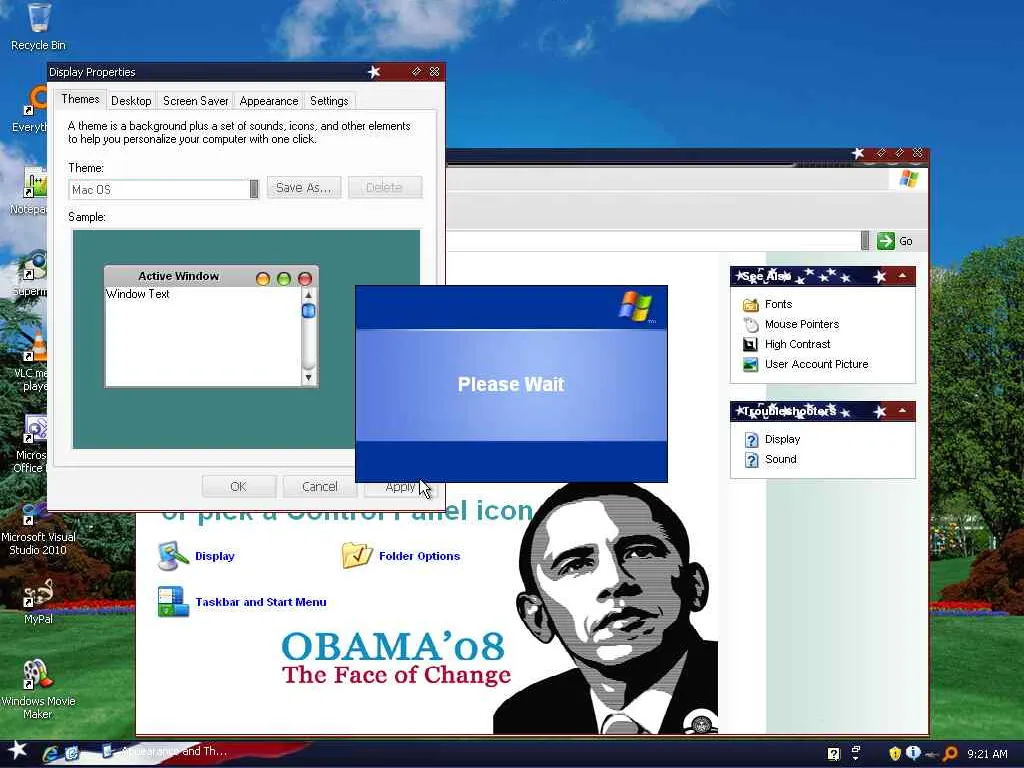Click sample window scrollbar up arrow
Image resolution: width=1024 pixels, height=768 pixels.
coord(309,295)
